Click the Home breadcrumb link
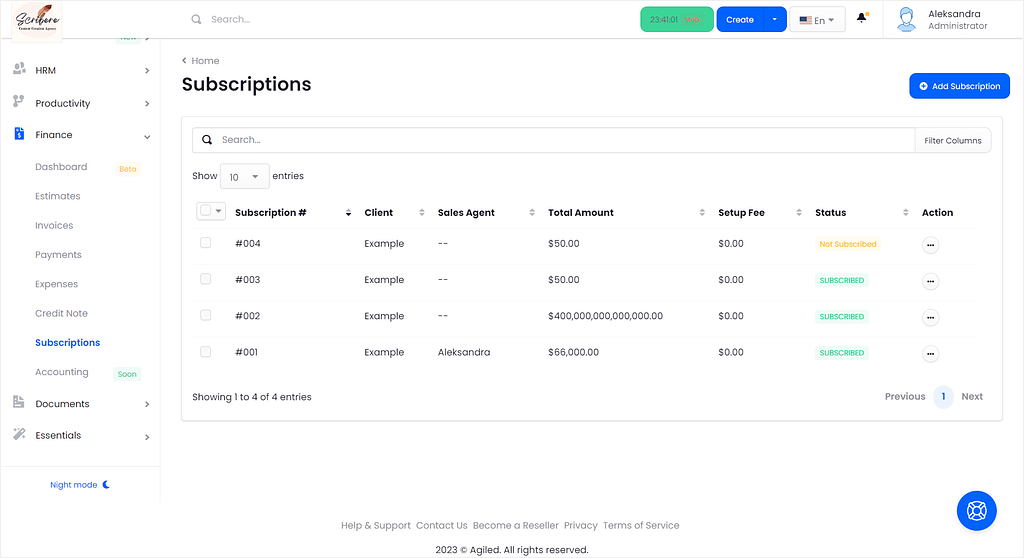The image size is (1024, 558). 205,61
